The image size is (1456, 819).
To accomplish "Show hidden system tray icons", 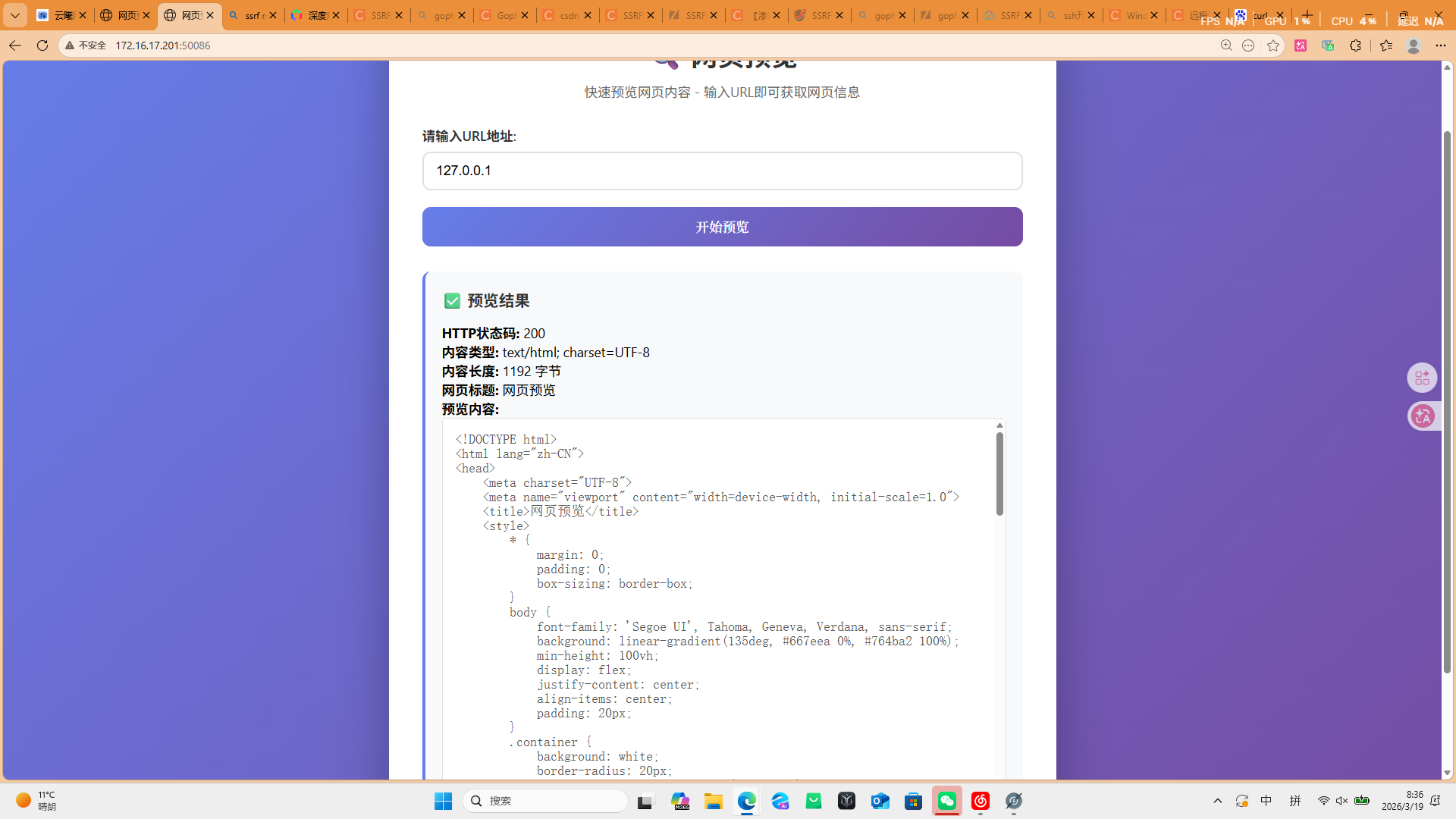I will coord(1218,801).
